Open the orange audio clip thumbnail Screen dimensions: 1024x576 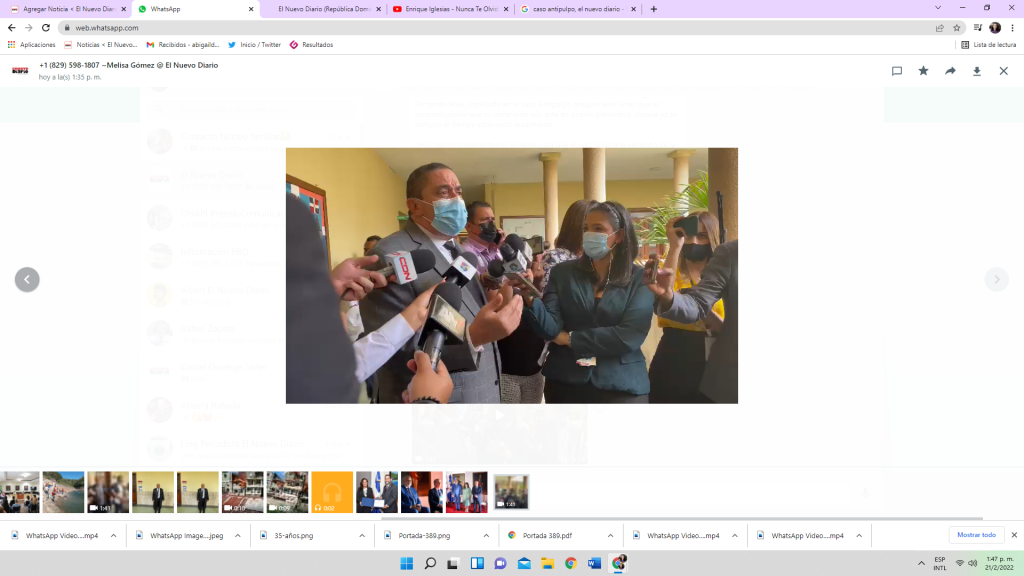pos(332,492)
